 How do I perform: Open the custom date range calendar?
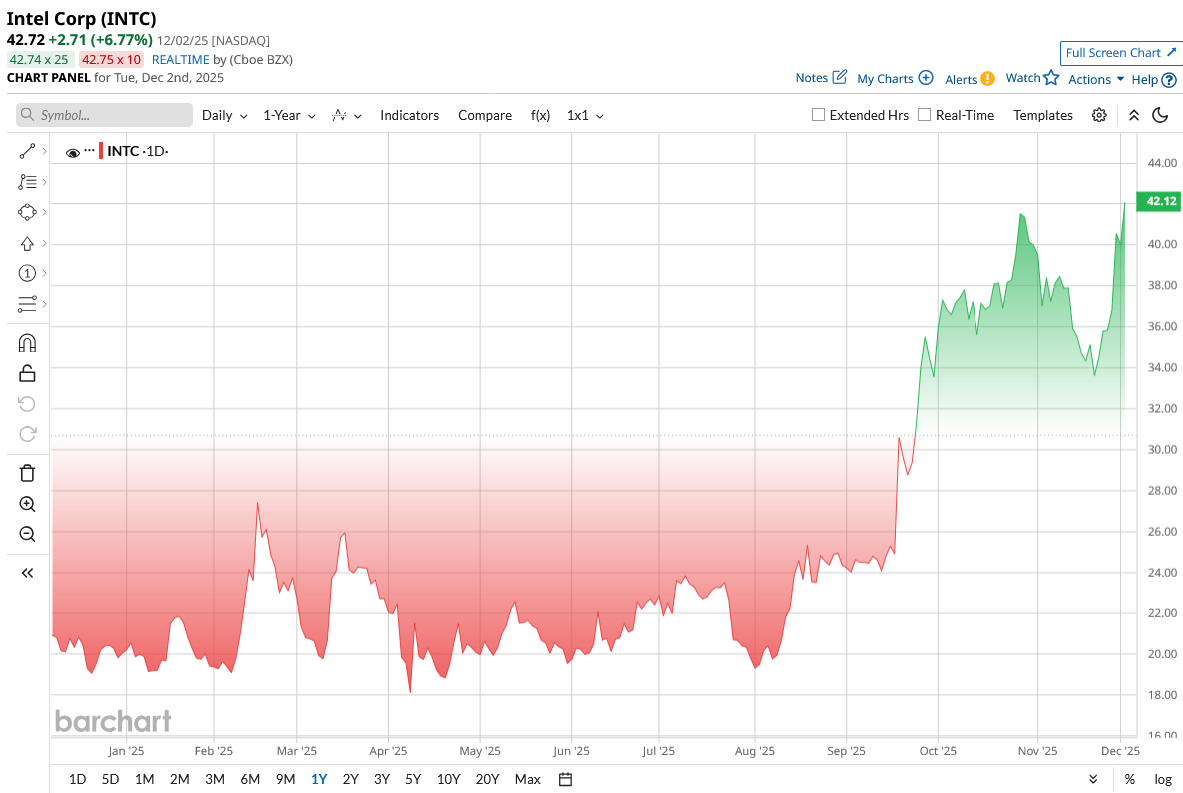pyautogui.click(x=565, y=779)
